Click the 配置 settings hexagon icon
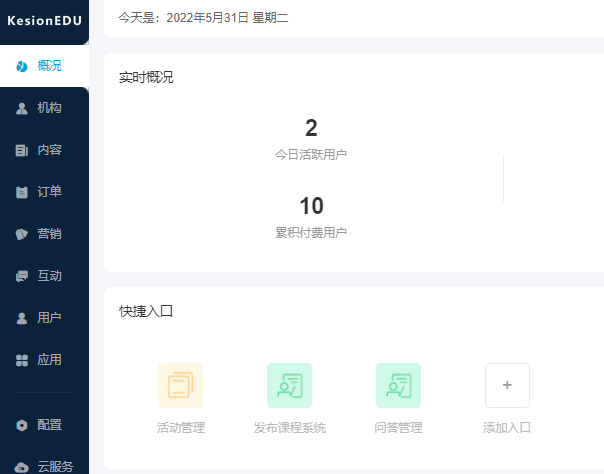The width and height of the screenshot is (604, 474). click(22, 424)
